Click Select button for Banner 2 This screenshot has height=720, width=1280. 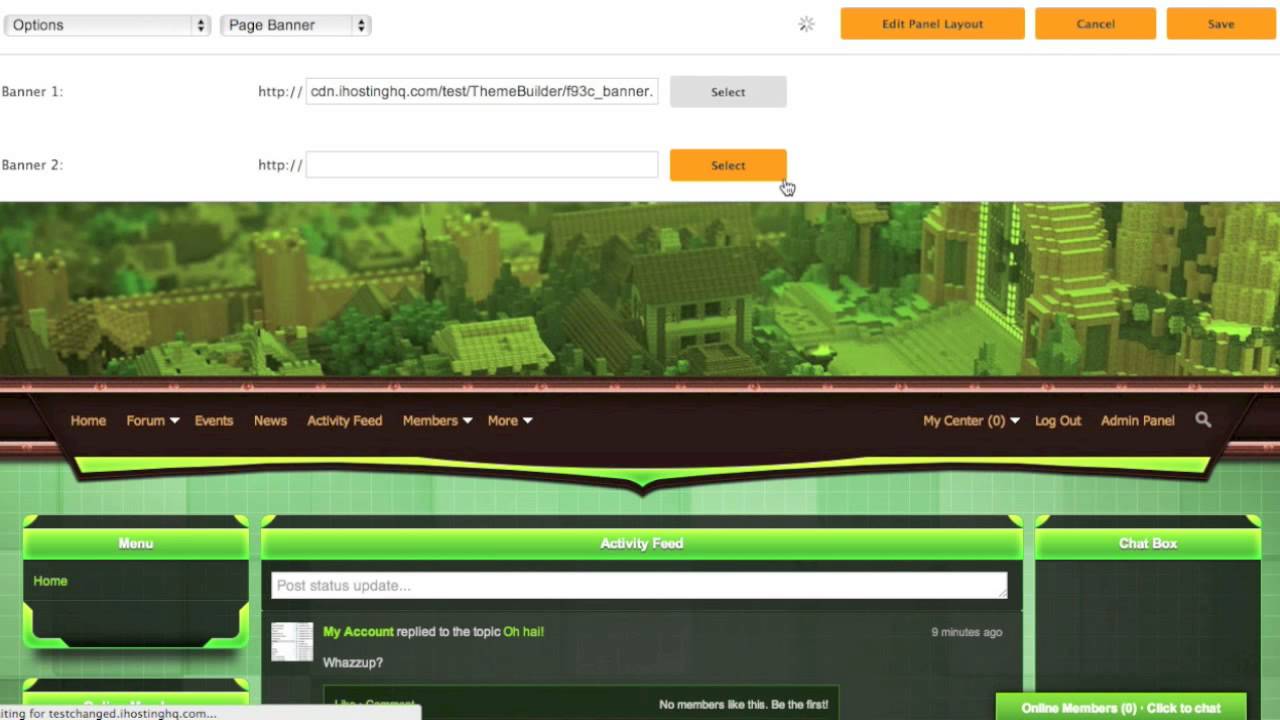tap(728, 165)
